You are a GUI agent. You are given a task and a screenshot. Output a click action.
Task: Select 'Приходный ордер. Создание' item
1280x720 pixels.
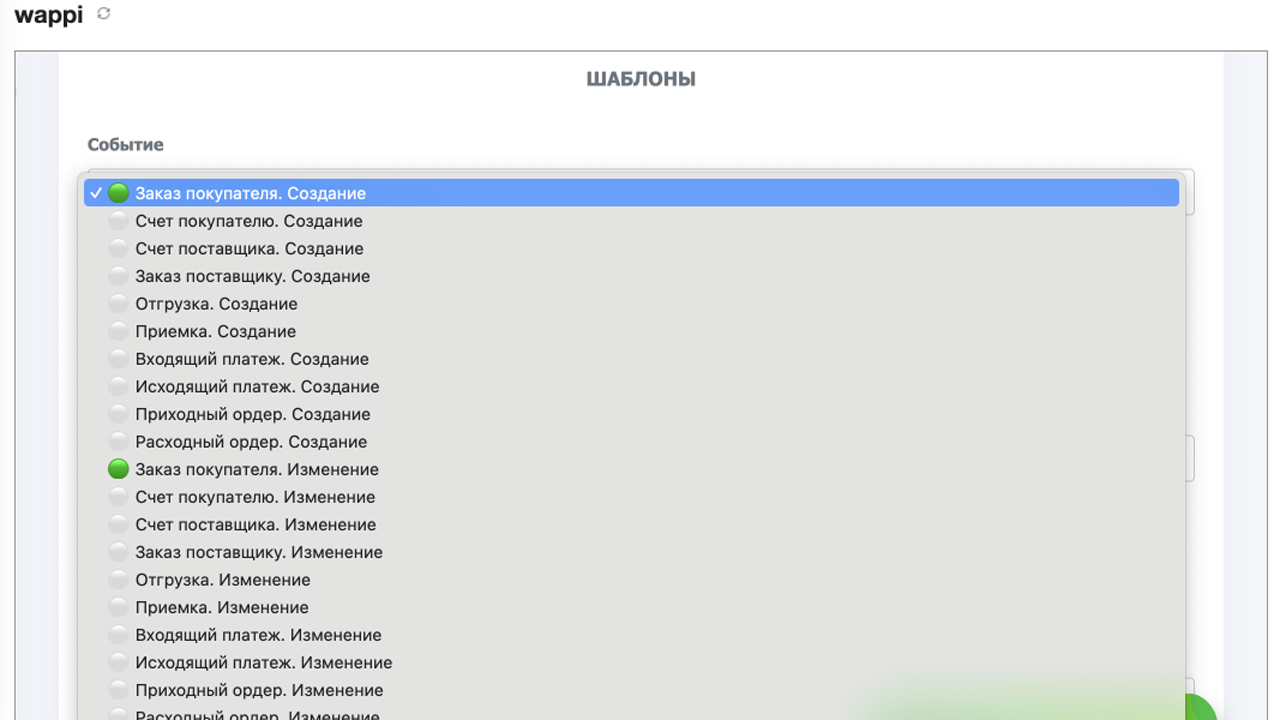[x=252, y=414]
